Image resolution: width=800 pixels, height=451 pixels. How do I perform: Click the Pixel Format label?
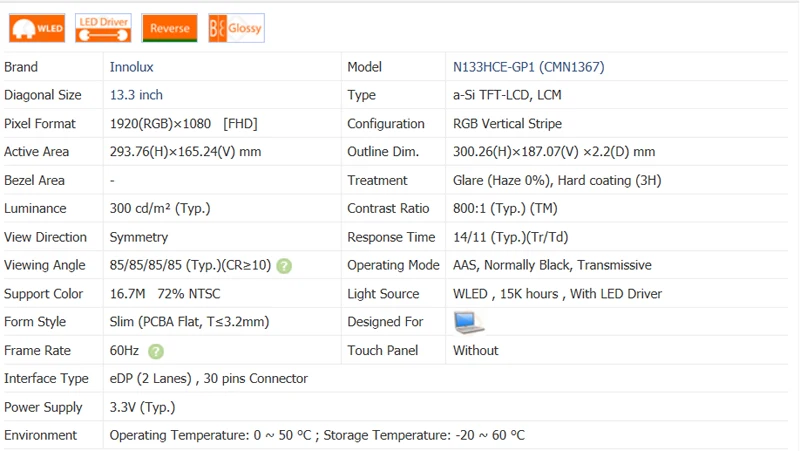40,123
